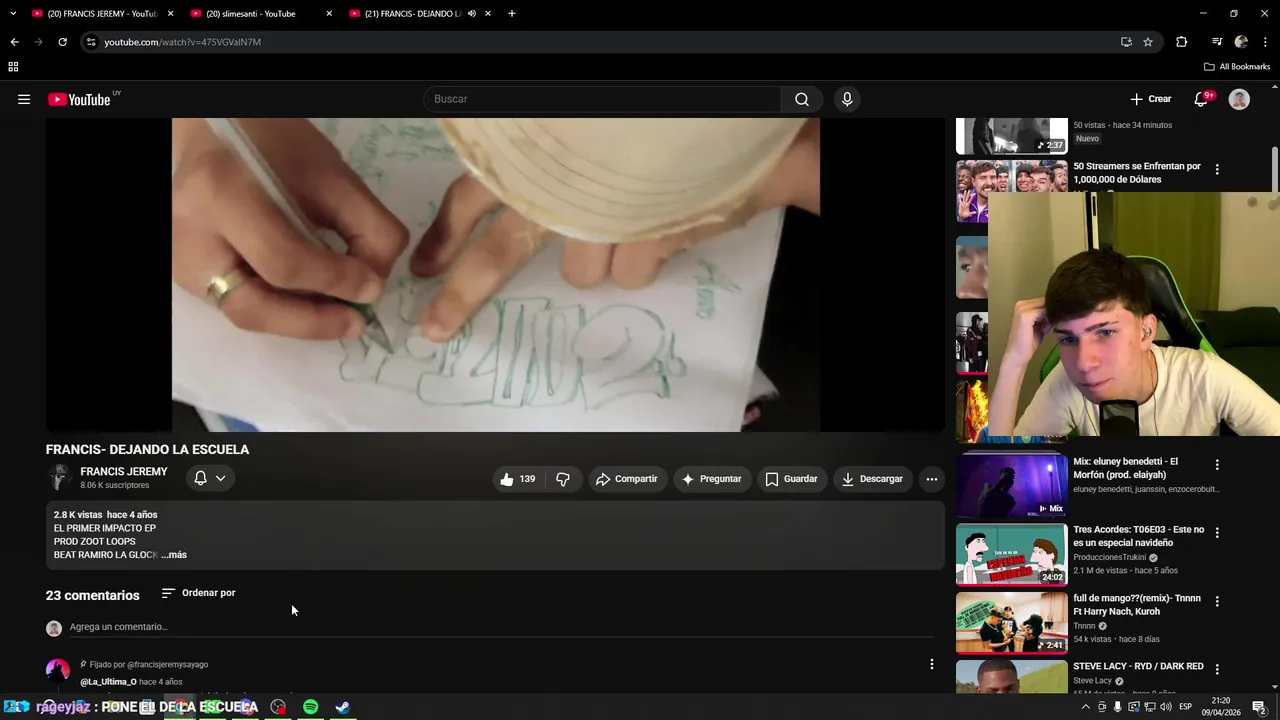
Task: Like the video with thumbs up
Action: 518,479
